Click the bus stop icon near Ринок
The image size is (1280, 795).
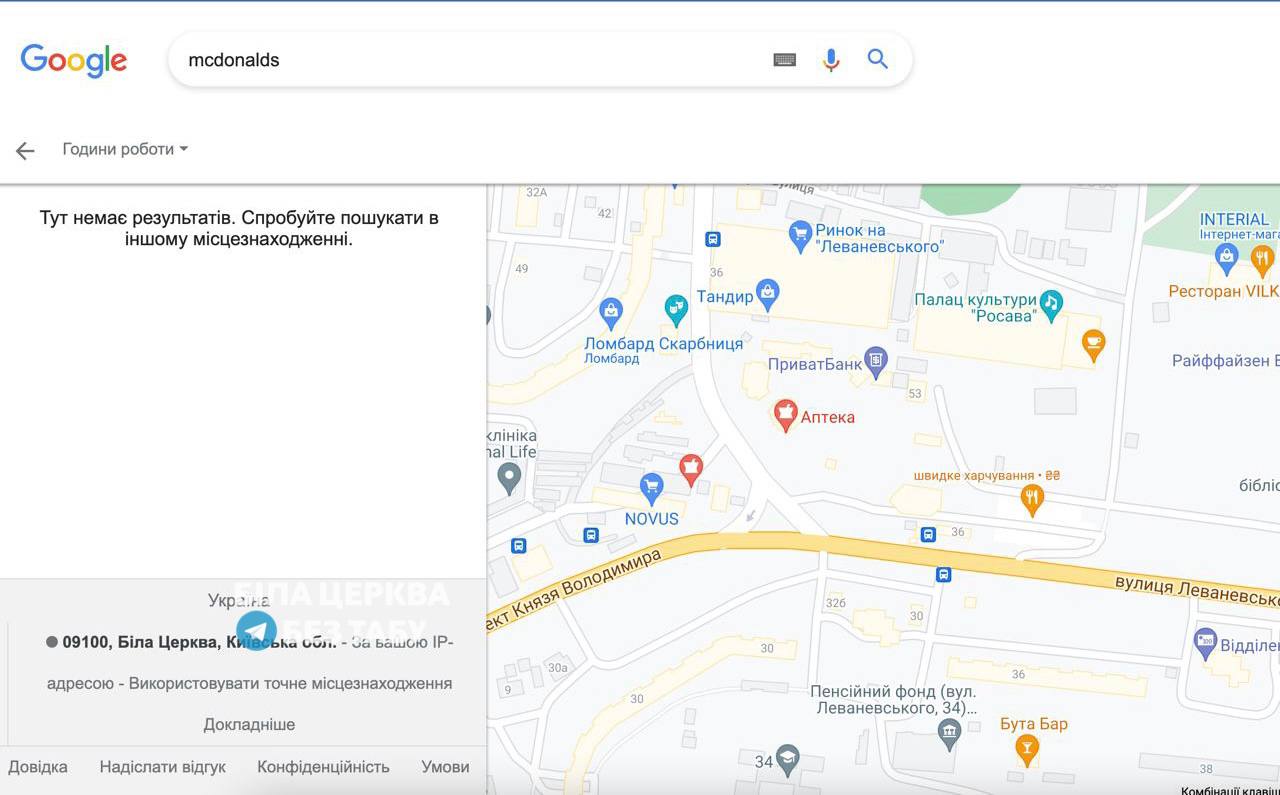click(x=712, y=239)
